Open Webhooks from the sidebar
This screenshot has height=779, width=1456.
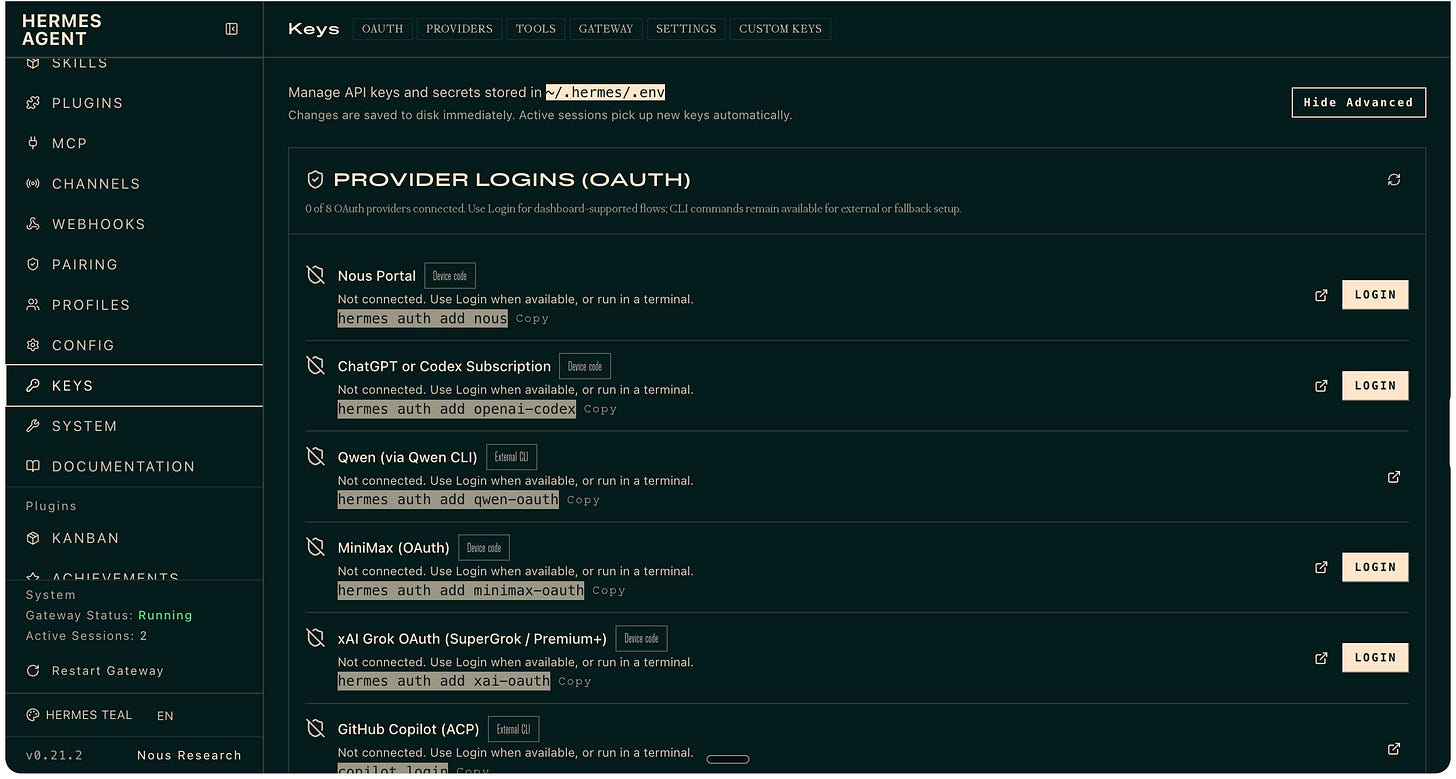pos(135,224)
